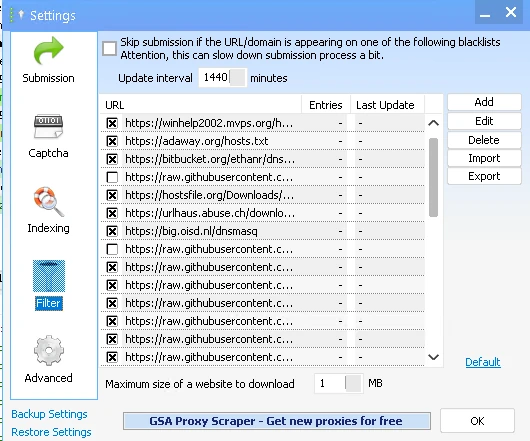Click the list scroll-up arrow

coord(433,123)
